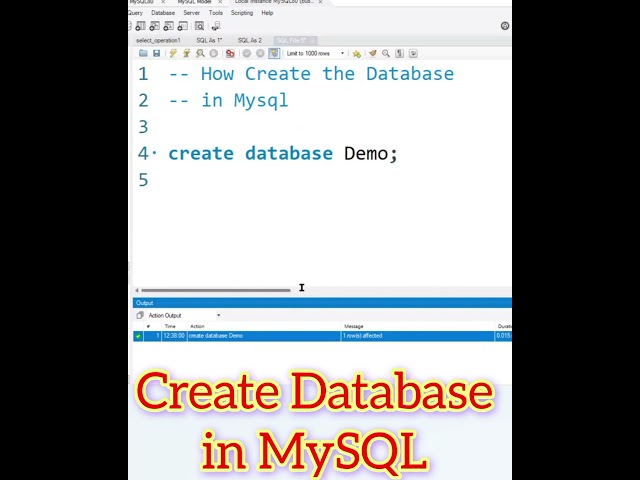Click the reconnect to DBMS icon

coord(216,27)
